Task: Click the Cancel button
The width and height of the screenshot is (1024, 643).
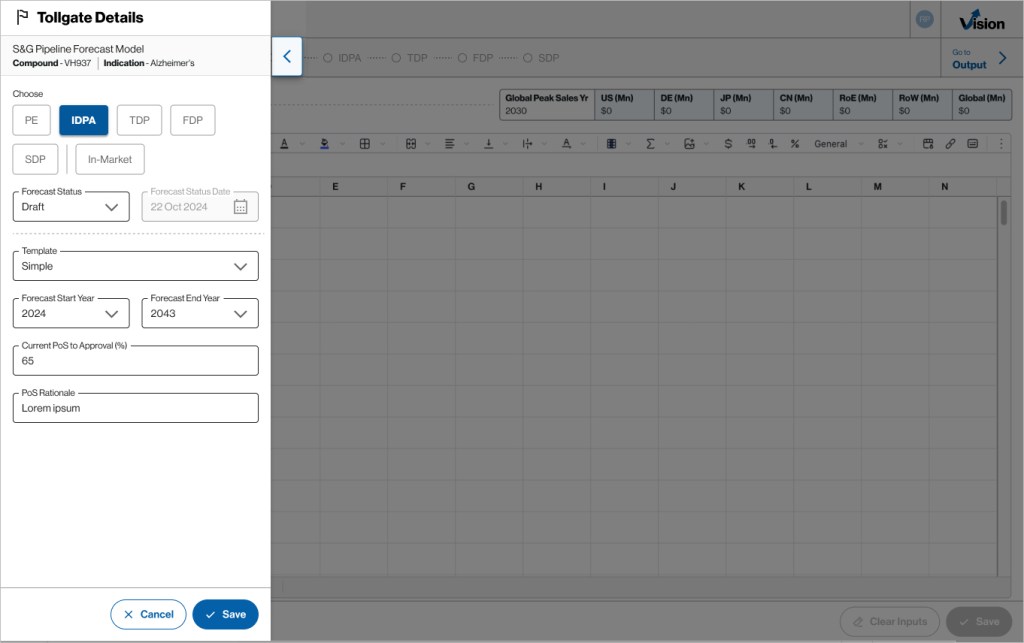Action: (x=148, y=614)
